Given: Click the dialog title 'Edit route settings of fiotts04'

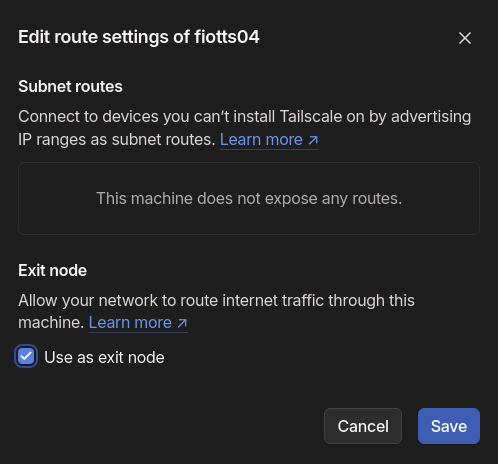Looking at the screenshot, I should (139, 37).
